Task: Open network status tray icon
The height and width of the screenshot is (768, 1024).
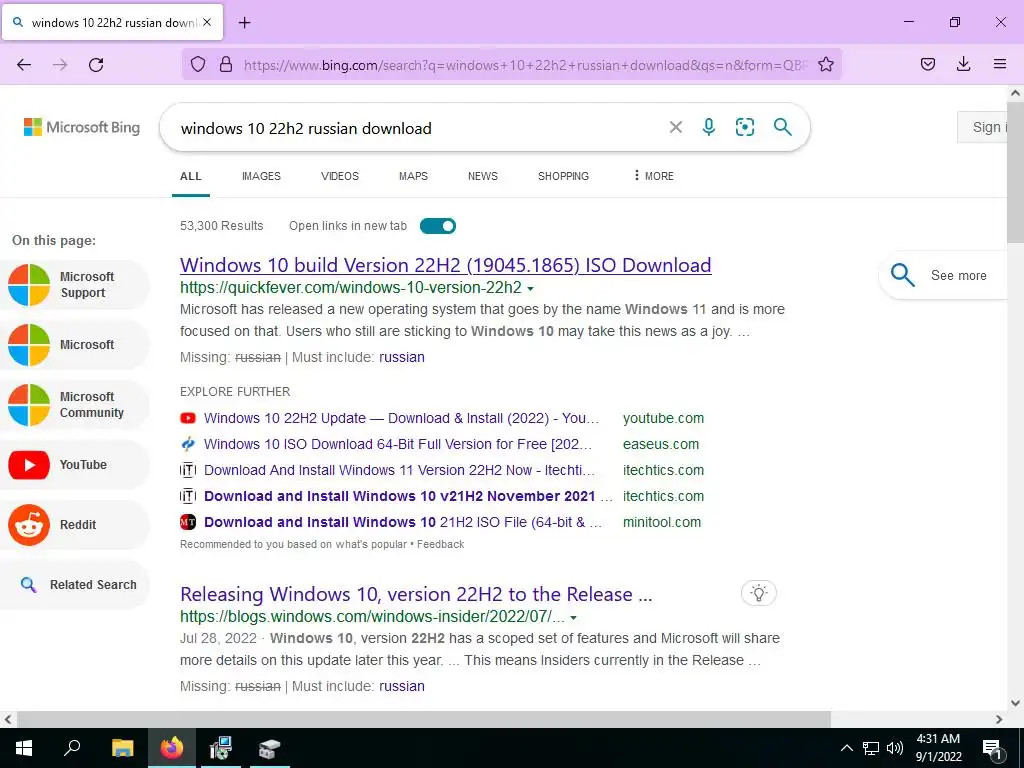Action: (x=871, y=748)
